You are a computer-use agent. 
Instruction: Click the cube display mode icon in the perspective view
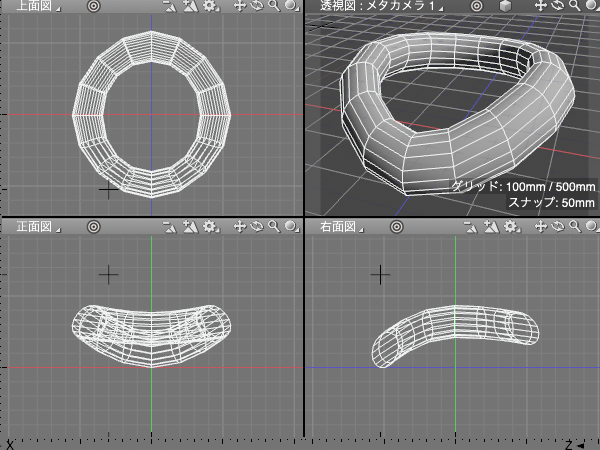507,6
